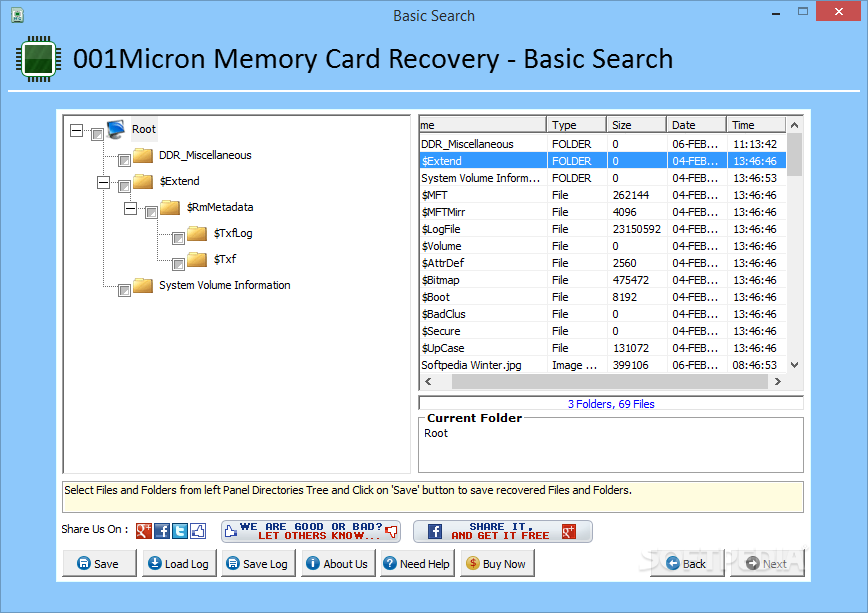Sort by the Date column header

696,125
